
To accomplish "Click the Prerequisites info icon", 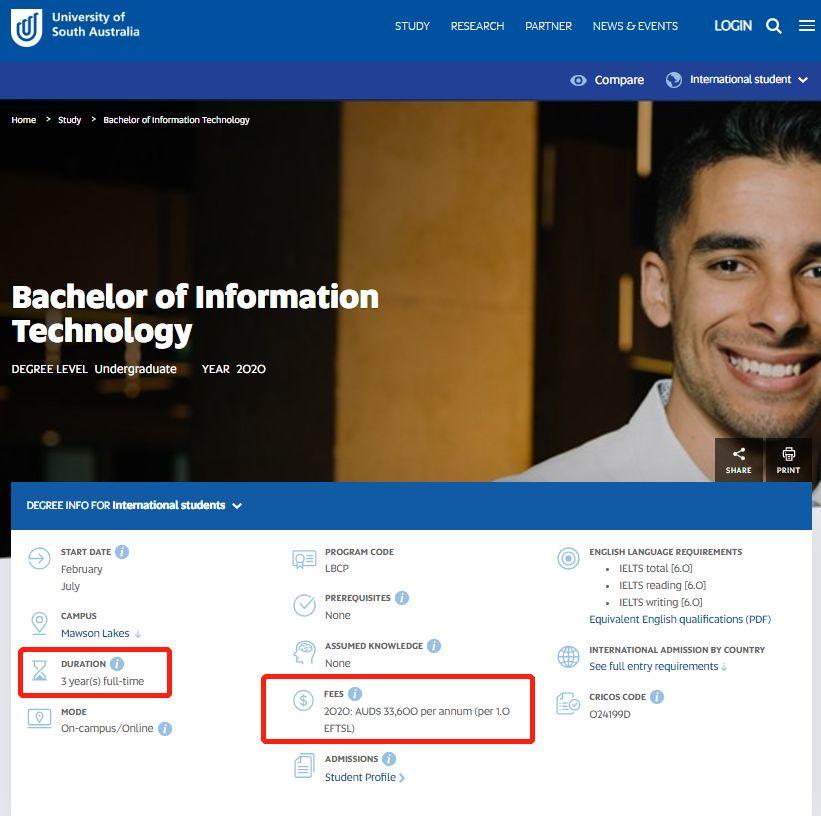I will click(x=402, y=598).
